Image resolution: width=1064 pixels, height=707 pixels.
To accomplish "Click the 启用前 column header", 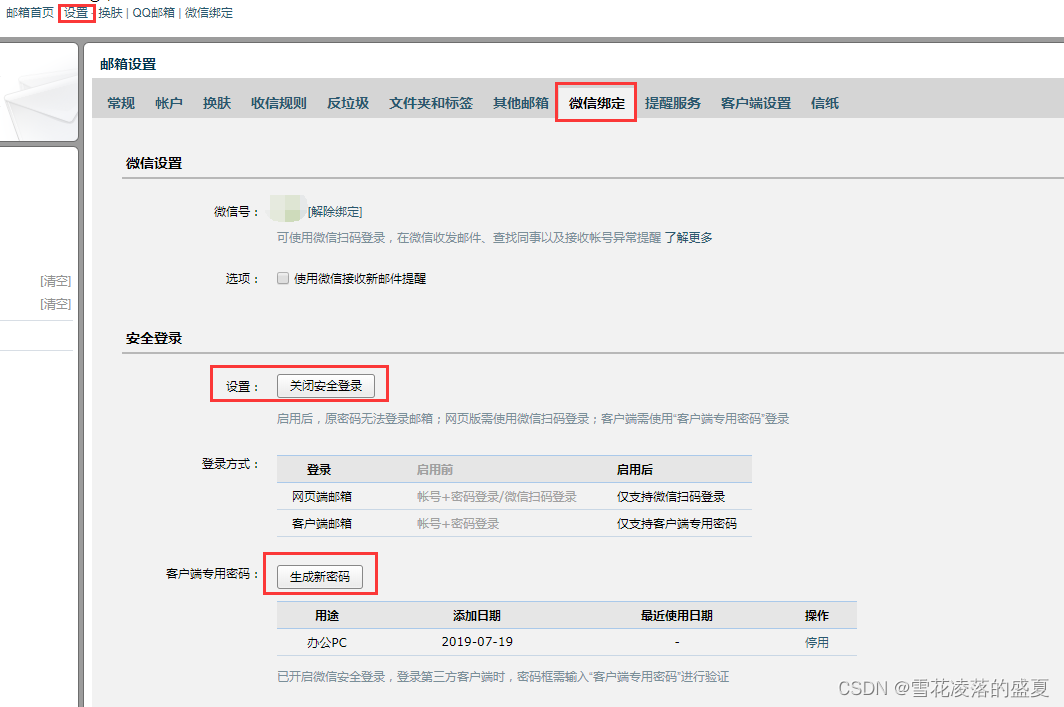I will 435,470.
